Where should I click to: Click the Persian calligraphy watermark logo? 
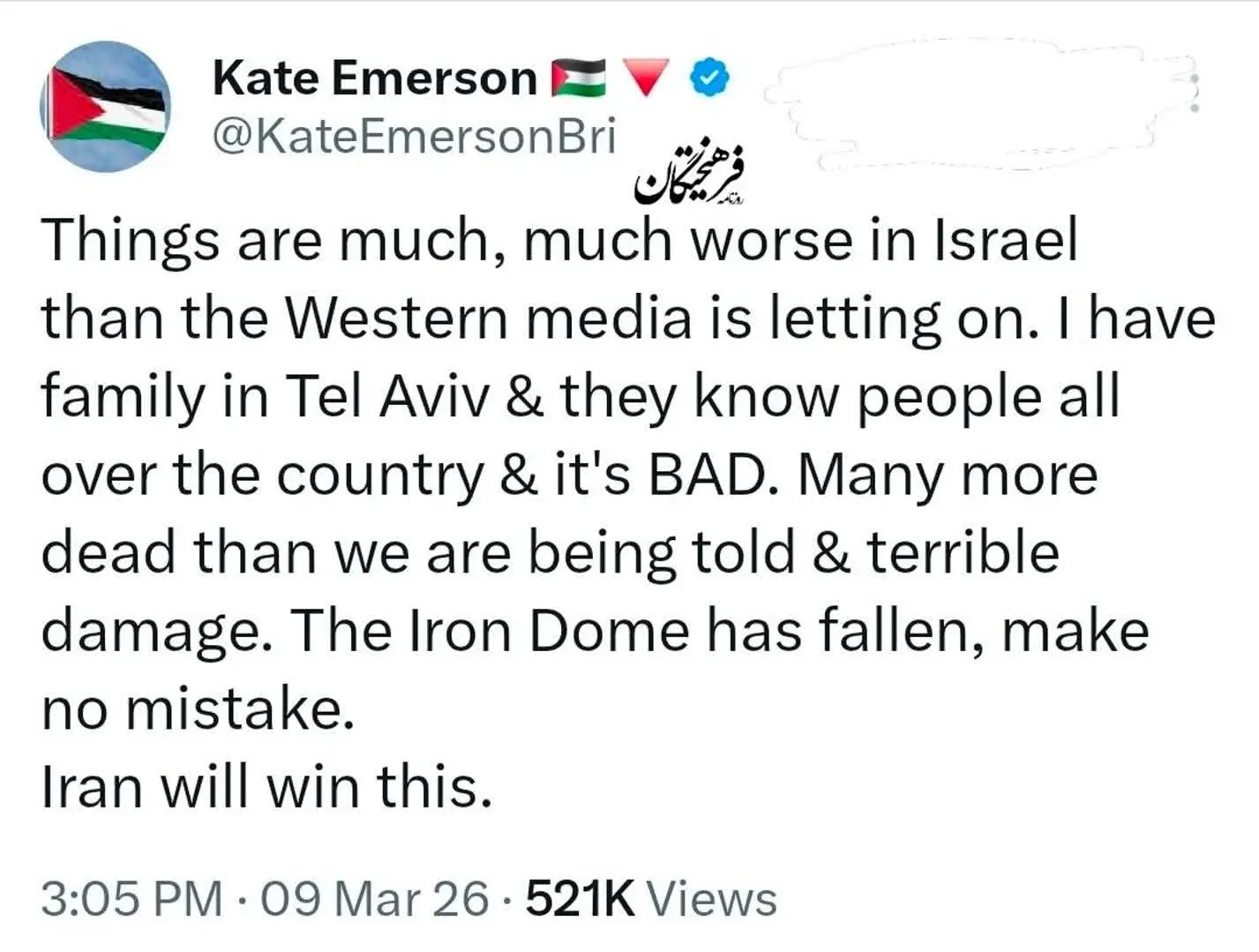point(691,176)
